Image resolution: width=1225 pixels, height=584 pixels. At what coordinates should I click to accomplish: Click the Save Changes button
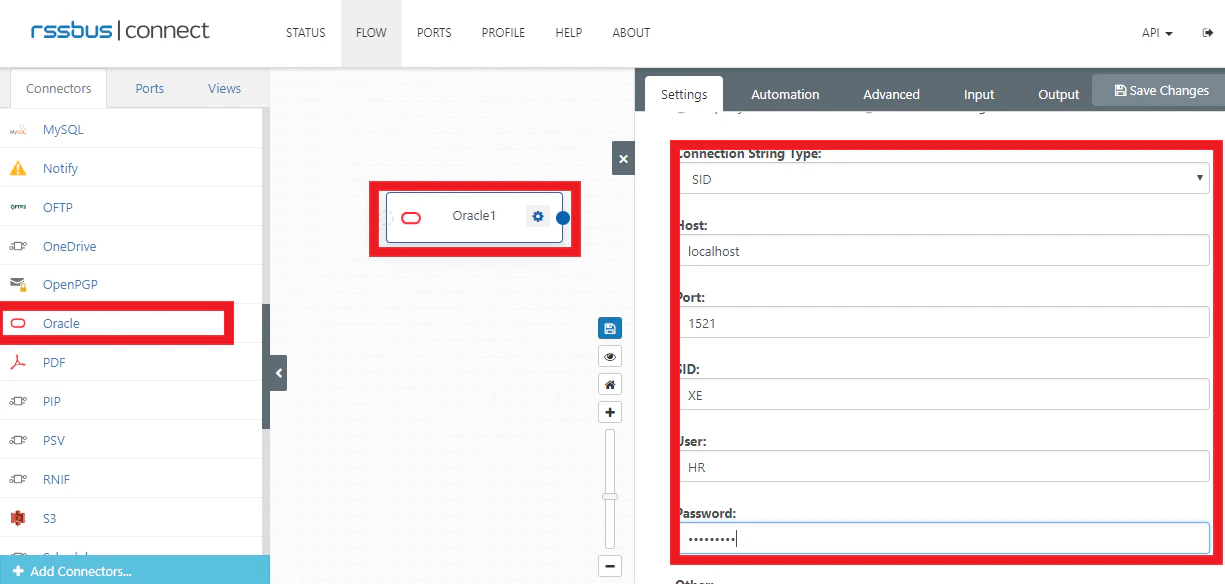[x=1160, y=90]
